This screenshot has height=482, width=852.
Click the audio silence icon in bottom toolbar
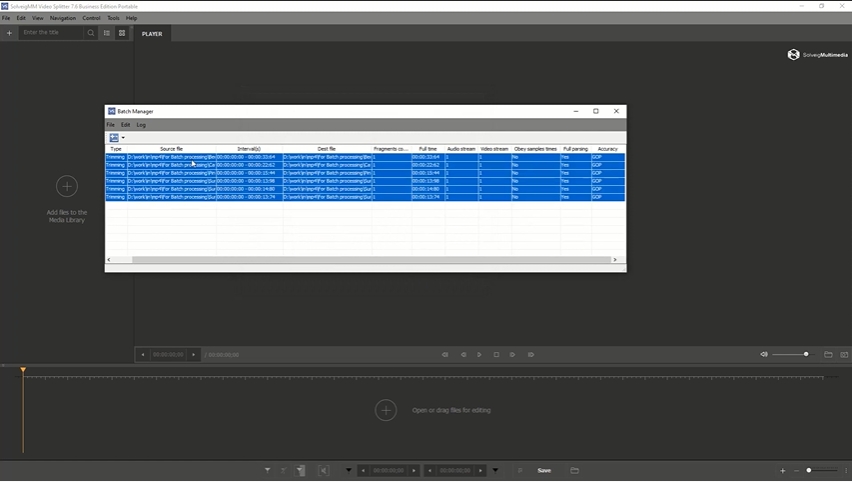(323, 471)
